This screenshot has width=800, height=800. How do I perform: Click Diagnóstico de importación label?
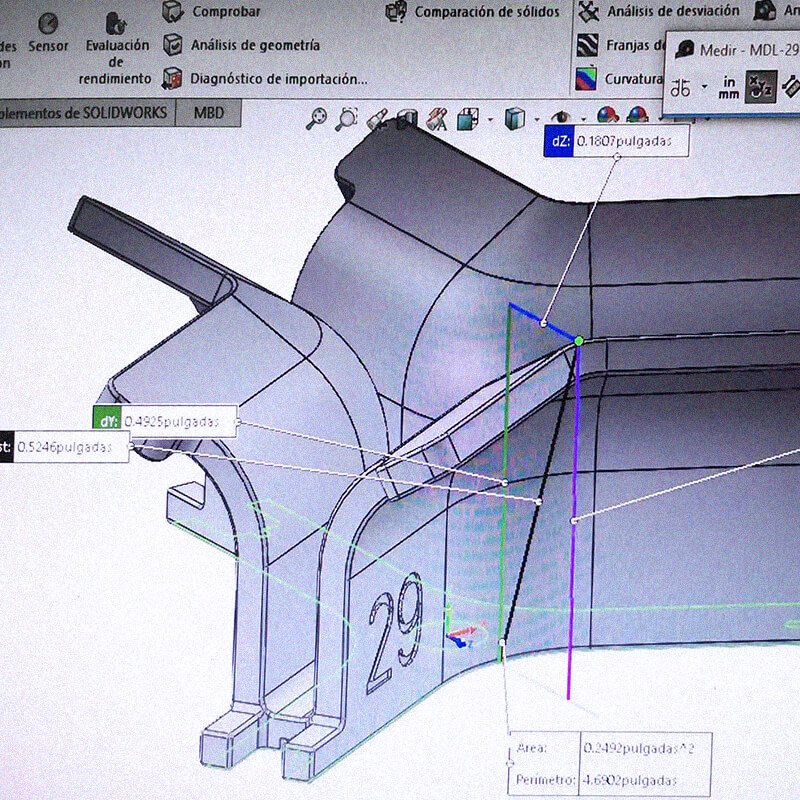[279, 79]
